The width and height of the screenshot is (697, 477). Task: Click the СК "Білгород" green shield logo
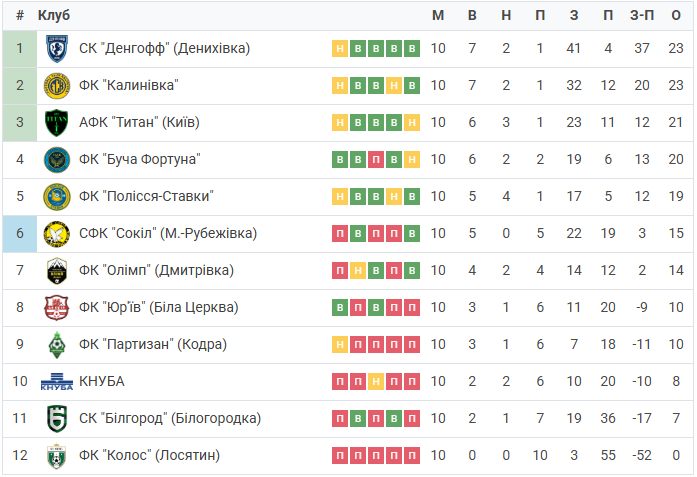pyautogui.click(x=56, y=419)
